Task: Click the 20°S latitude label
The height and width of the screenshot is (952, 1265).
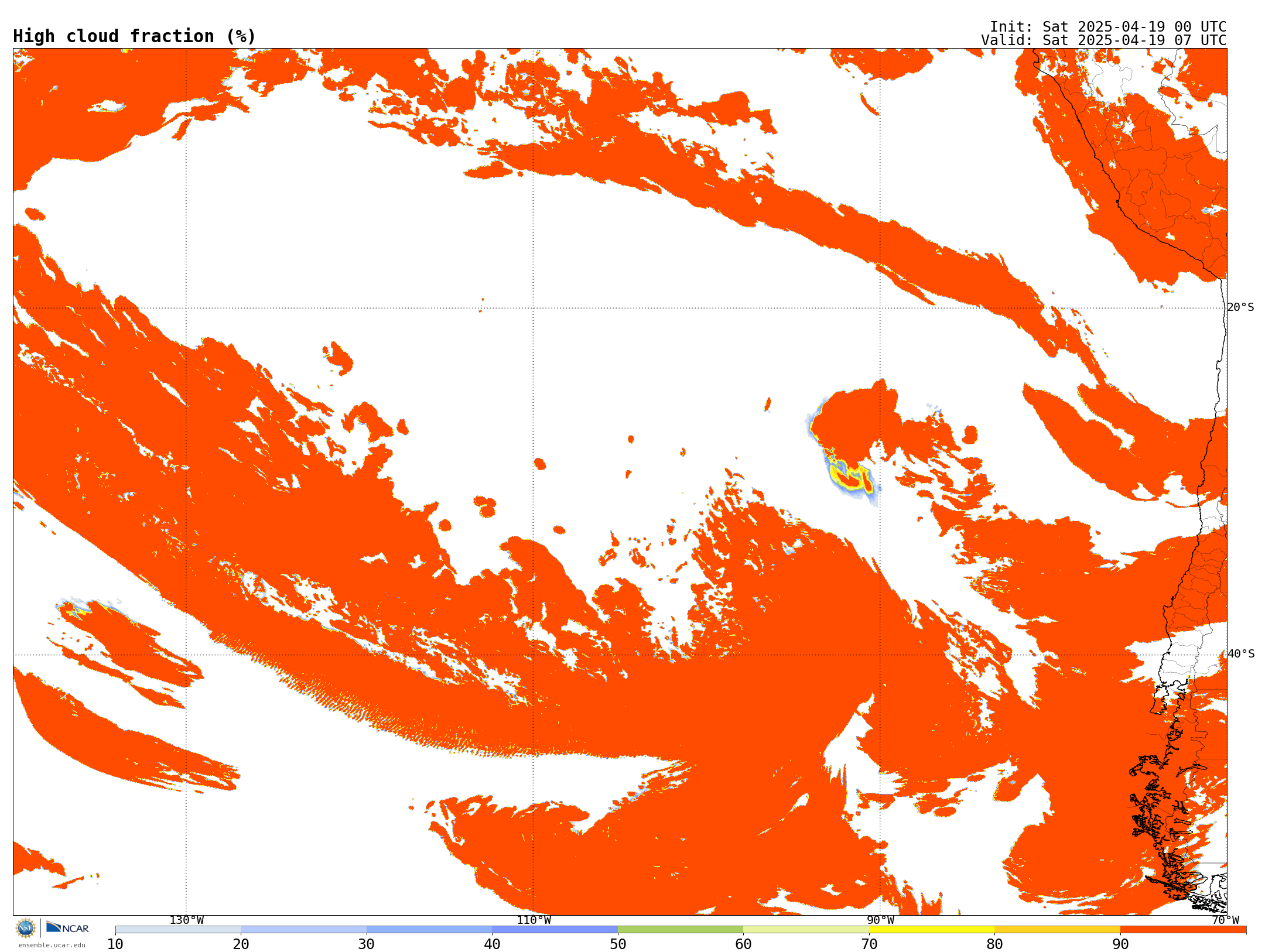Action: 1240,307
